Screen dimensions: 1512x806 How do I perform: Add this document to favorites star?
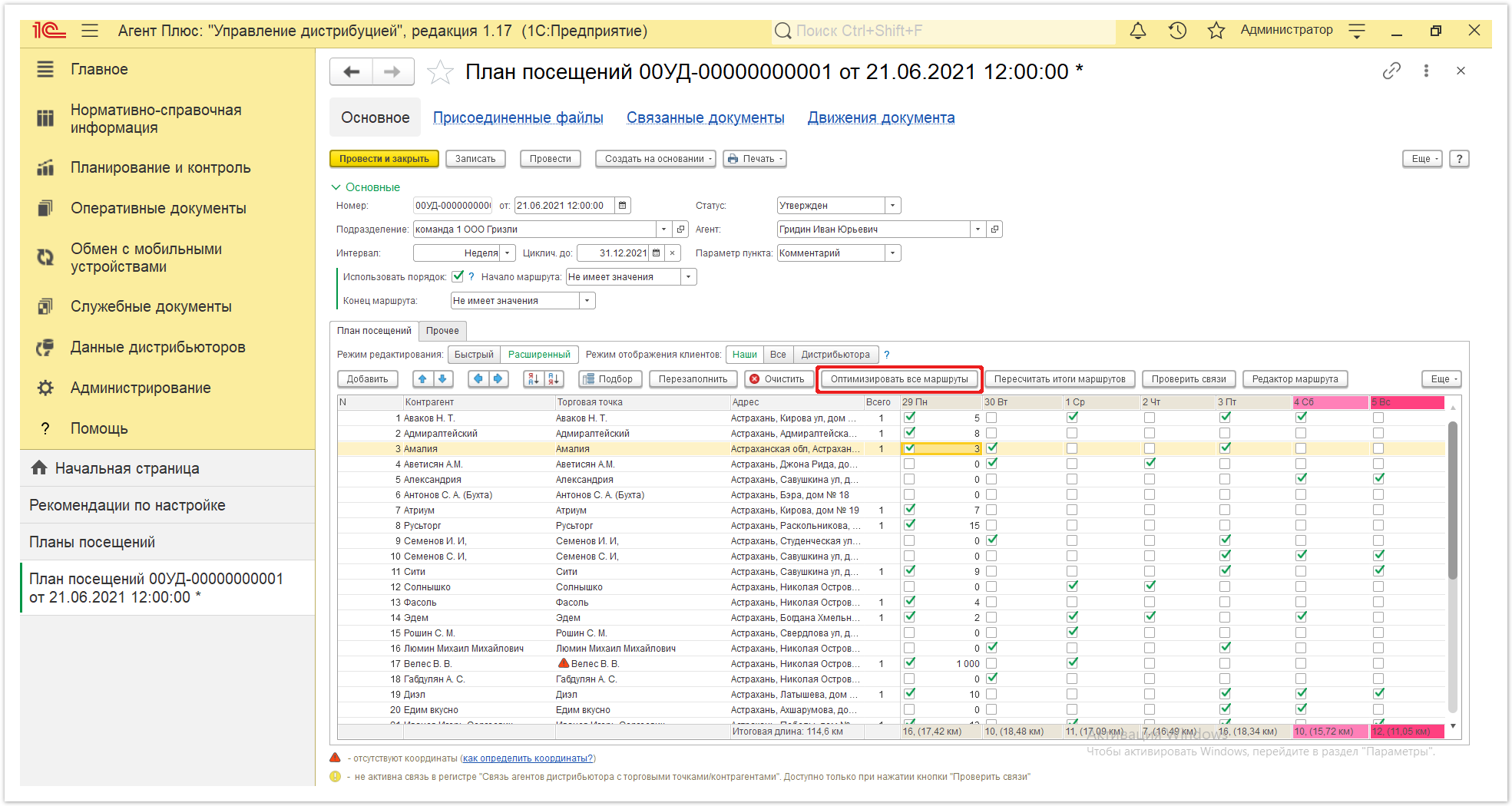[x=440, y=72]
